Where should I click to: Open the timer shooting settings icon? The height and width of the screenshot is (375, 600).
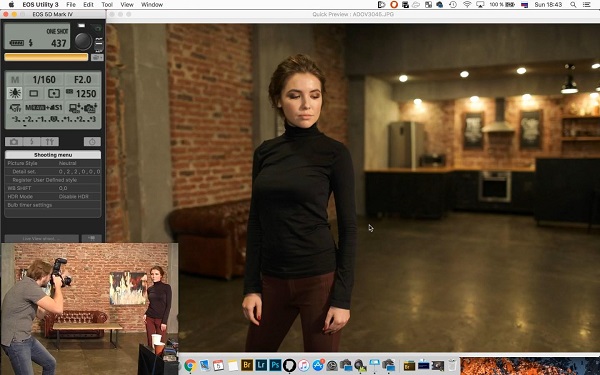tap(92, 142)
